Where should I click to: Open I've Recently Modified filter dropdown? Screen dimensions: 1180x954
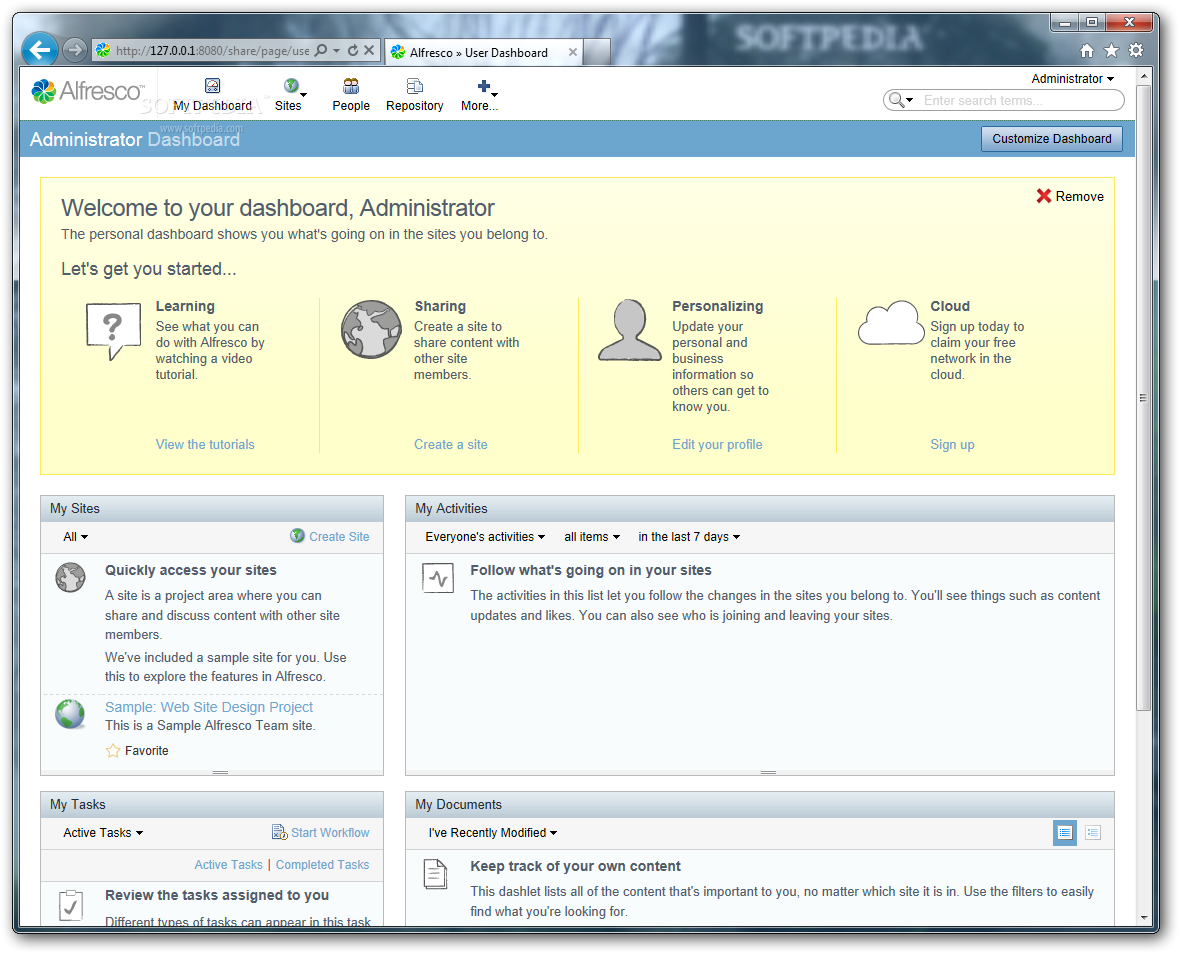(493, 833)
